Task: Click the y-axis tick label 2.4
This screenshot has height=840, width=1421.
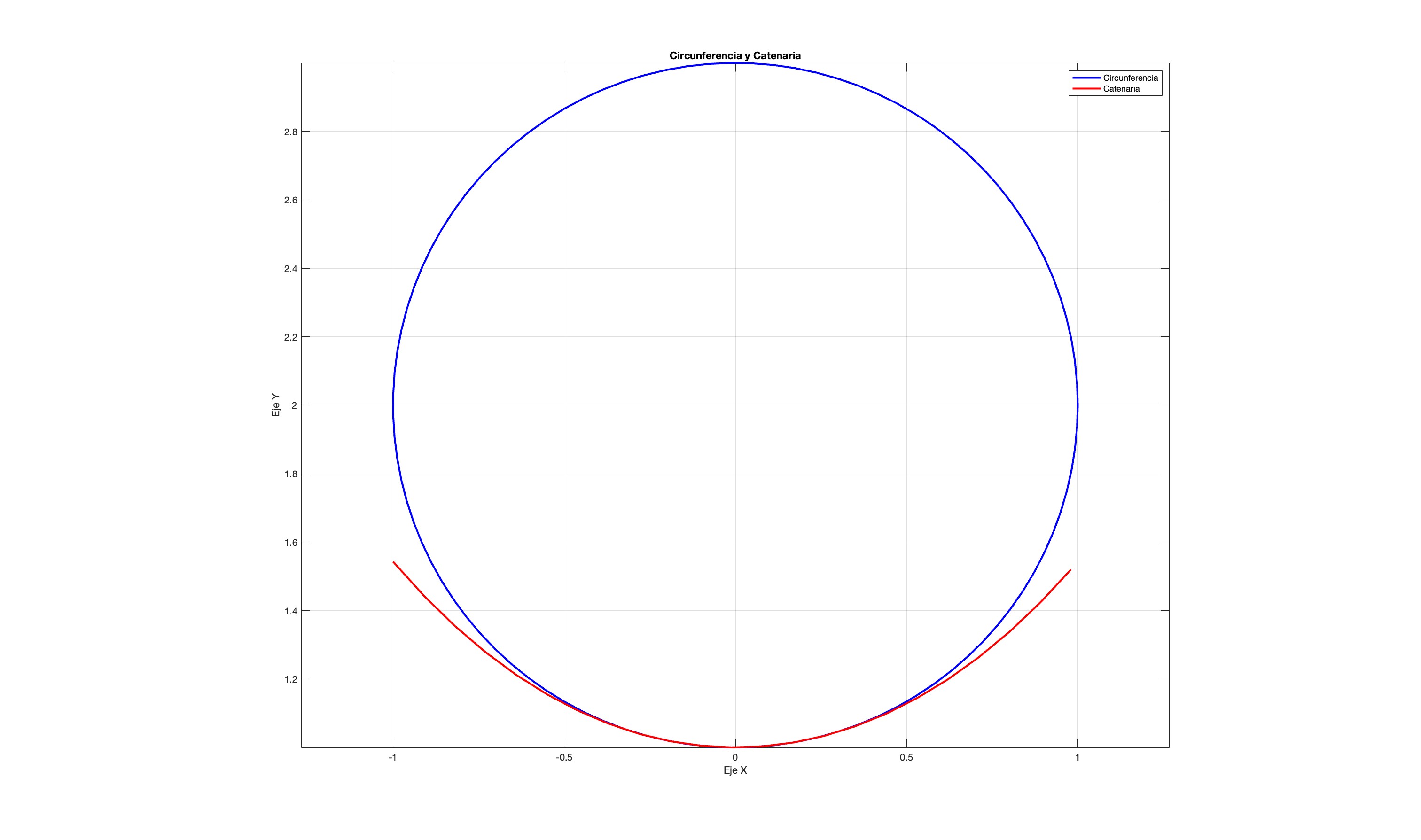Action: click(x=290, y=269)
